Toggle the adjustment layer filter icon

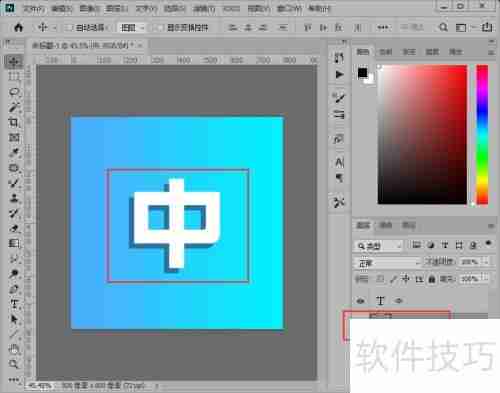(431, 245)
